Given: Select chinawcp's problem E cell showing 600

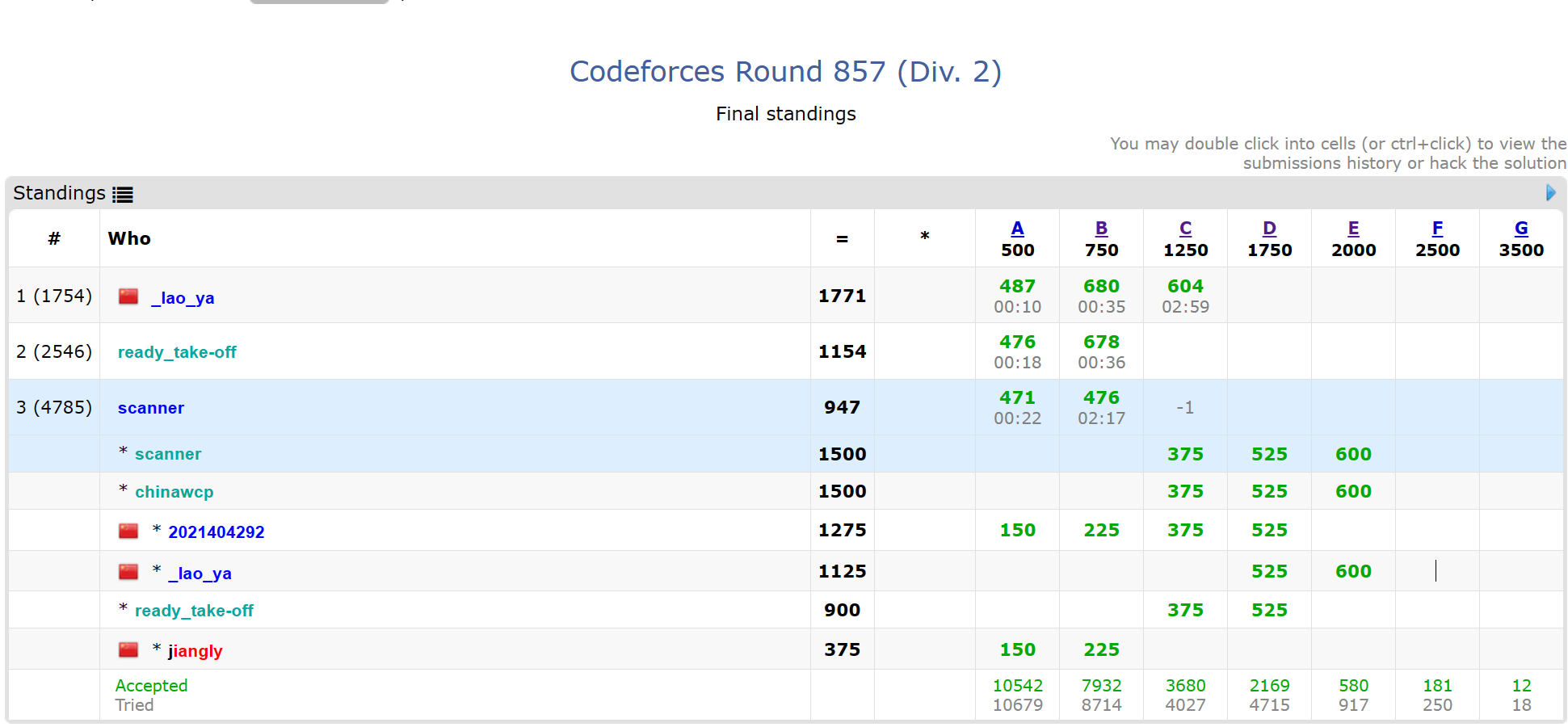Looking at the screenshot, I should pyautogui.click(x=1353, y=491).
